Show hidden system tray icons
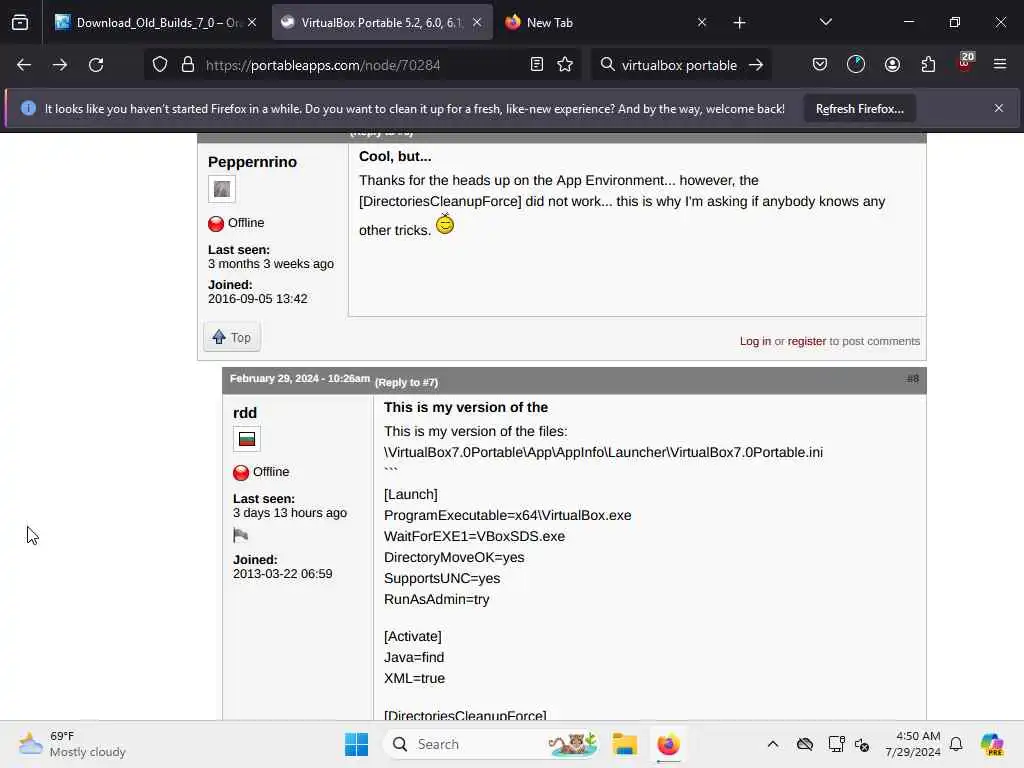 (773, 744)
